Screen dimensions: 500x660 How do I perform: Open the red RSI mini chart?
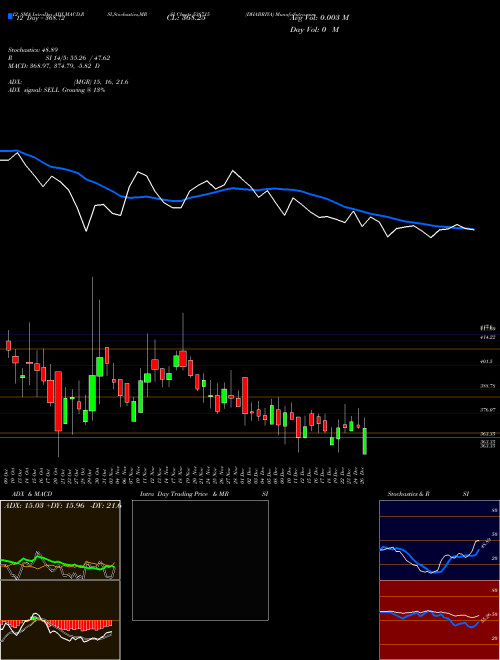(439, 620)
